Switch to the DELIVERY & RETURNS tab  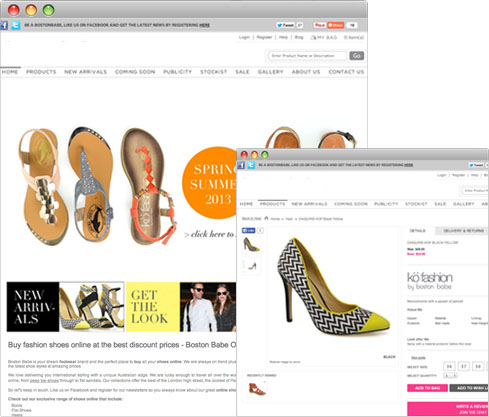click(x=463, y=231)
